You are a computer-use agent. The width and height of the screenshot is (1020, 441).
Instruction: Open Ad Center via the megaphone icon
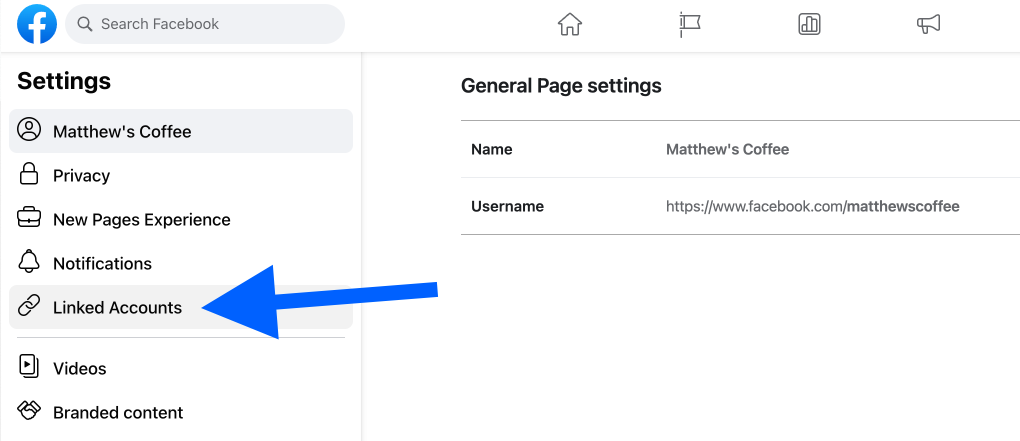(928, 25)
